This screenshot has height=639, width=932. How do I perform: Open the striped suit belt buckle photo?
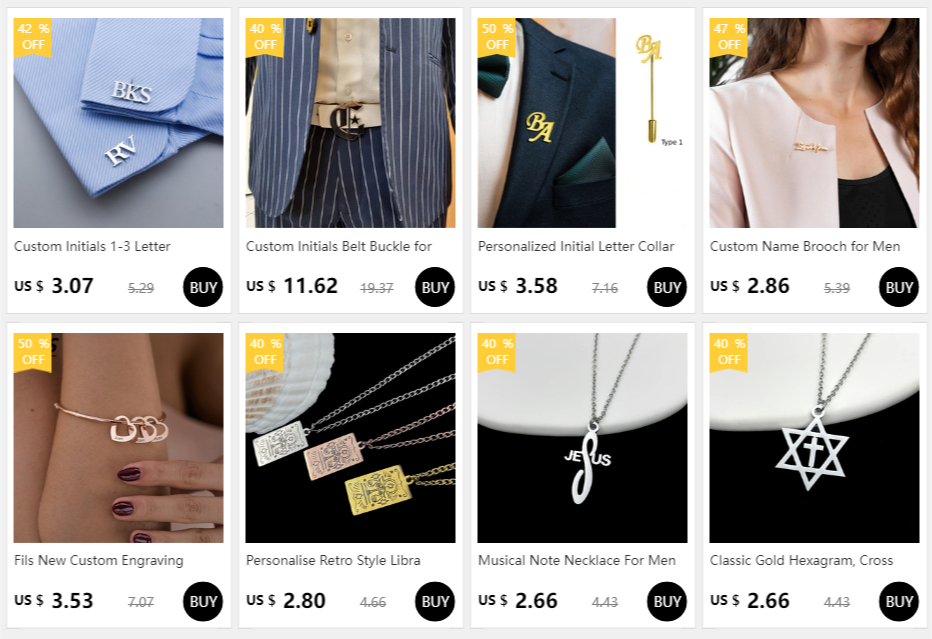(x=350, y=122)
